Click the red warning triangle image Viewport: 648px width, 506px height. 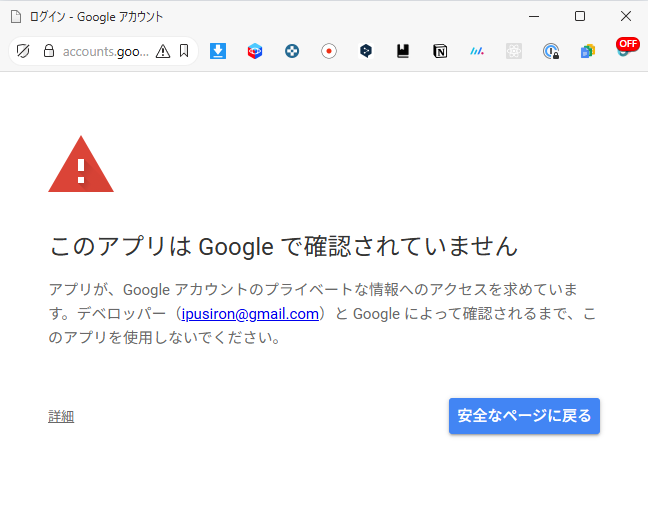(x=81, y=165)
